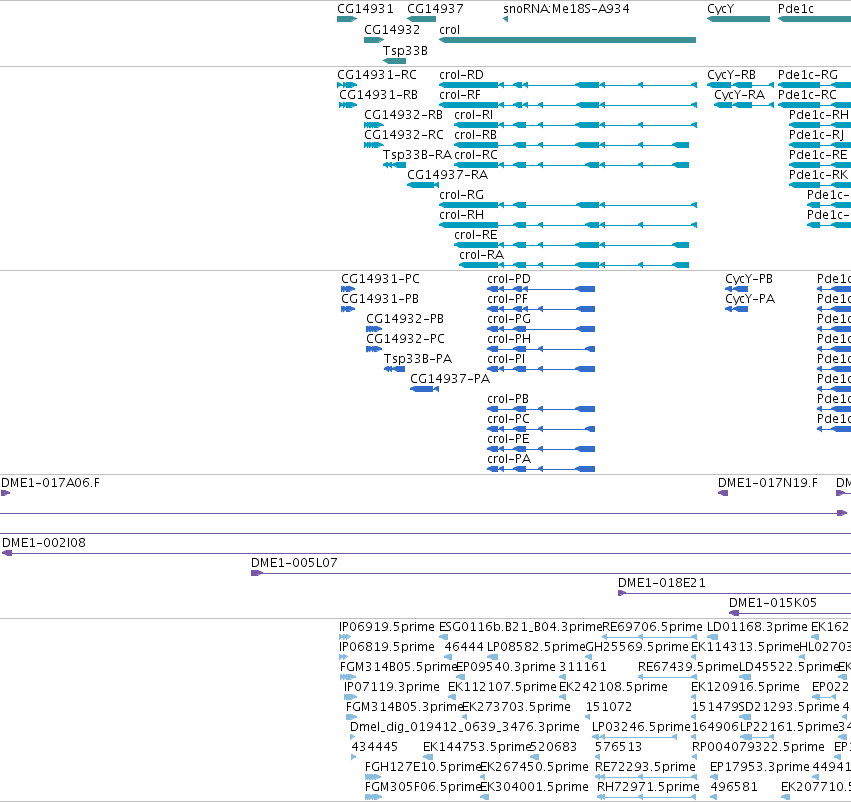The height and width of the screenshot is (802, 851).
Task: Click transcript CG14937-RA
Action: click(x=423, y=185)
